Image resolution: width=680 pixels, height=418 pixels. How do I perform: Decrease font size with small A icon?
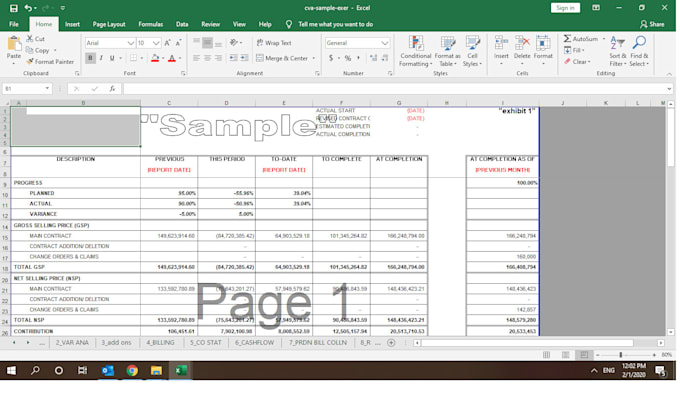coord(178,43)
